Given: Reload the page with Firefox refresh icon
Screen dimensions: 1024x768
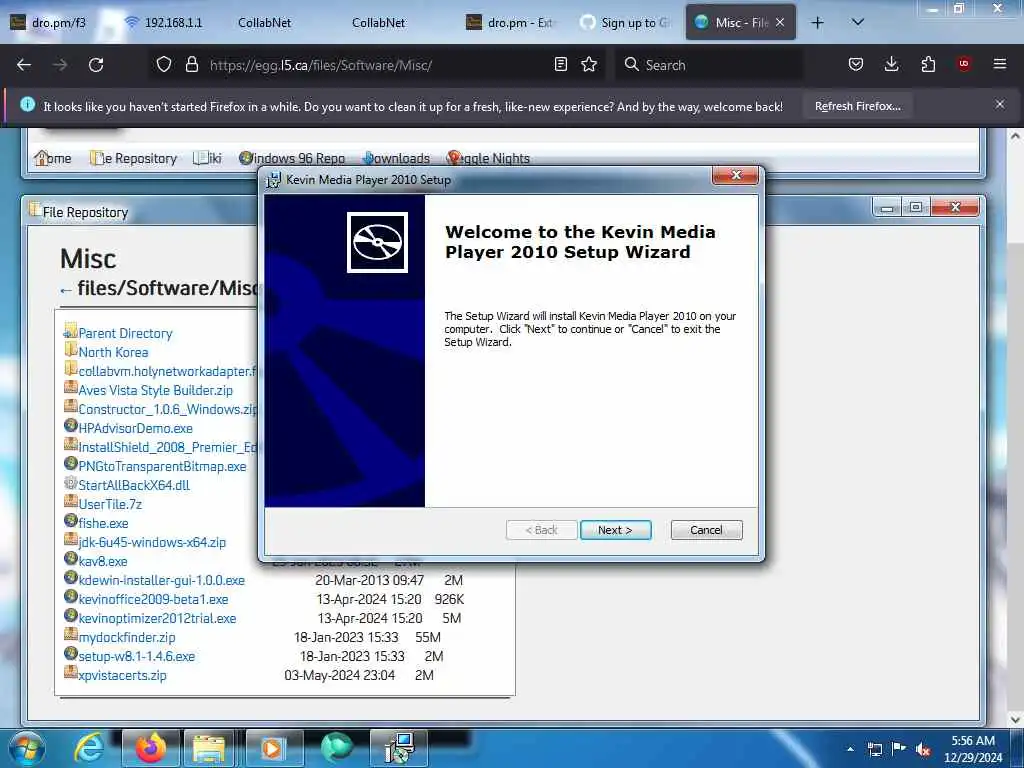Looking at the screenshot, I should click(x=96, y=65).
